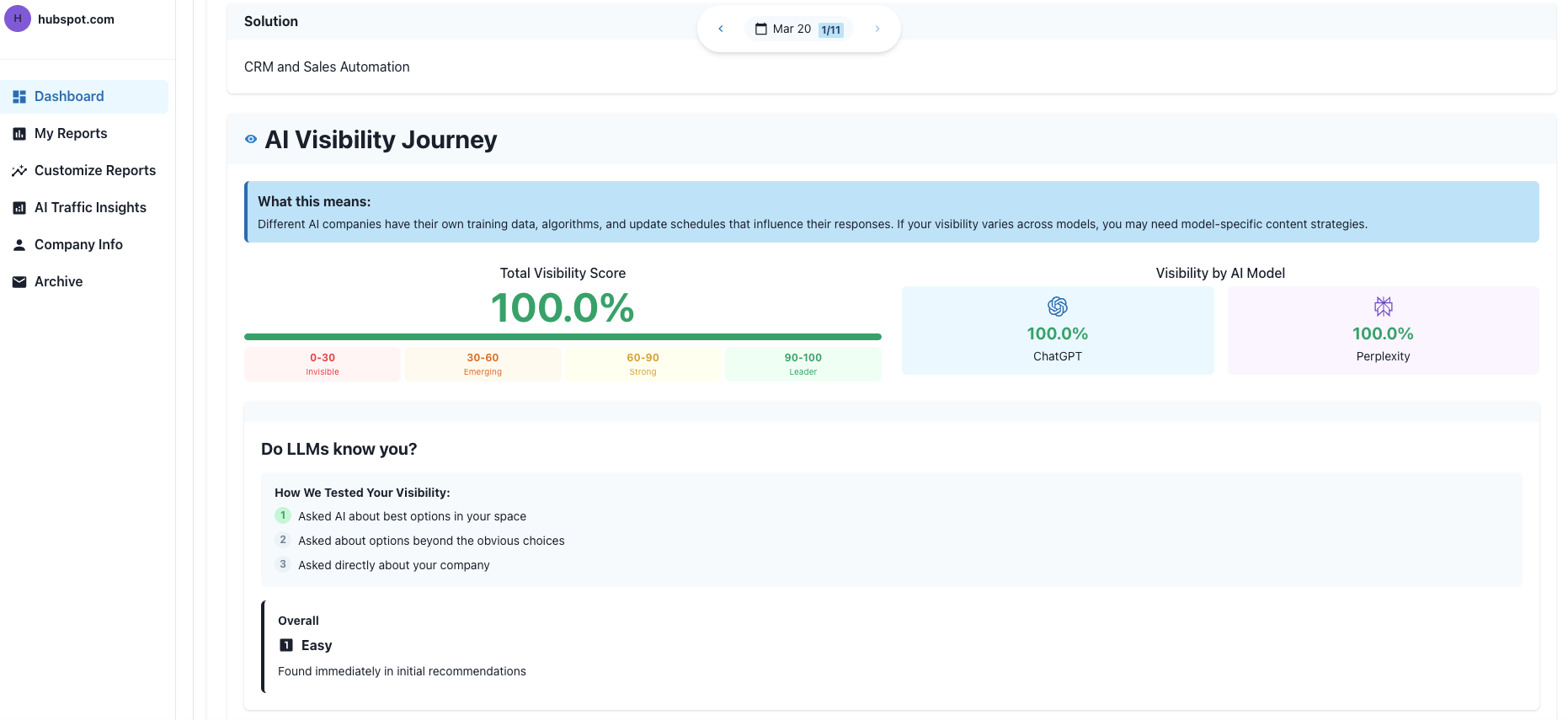Click the AI Traffic Insights icon
1568x720 pixels.
tap(19, 208)
